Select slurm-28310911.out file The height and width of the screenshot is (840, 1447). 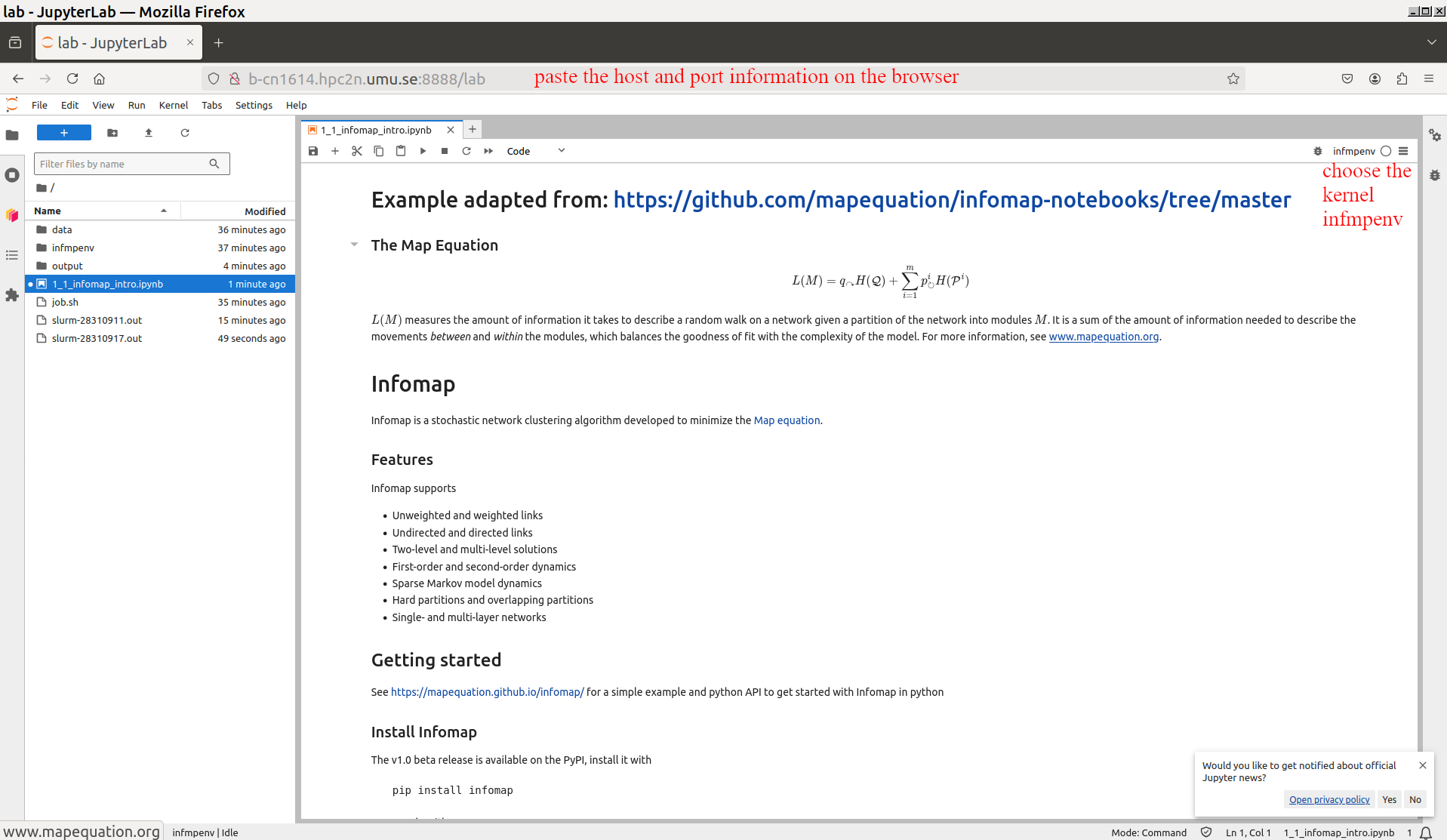point(160,320)
